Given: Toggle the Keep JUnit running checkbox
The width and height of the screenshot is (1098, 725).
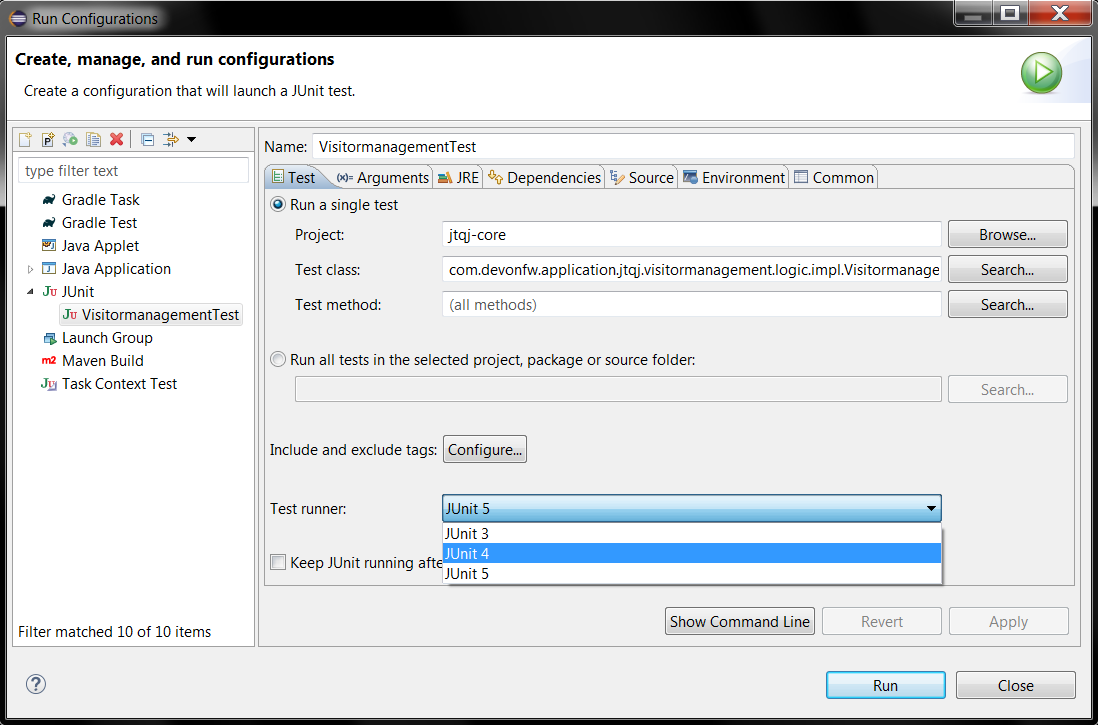Looking at the screenshot, I should [x=278, y=562].
